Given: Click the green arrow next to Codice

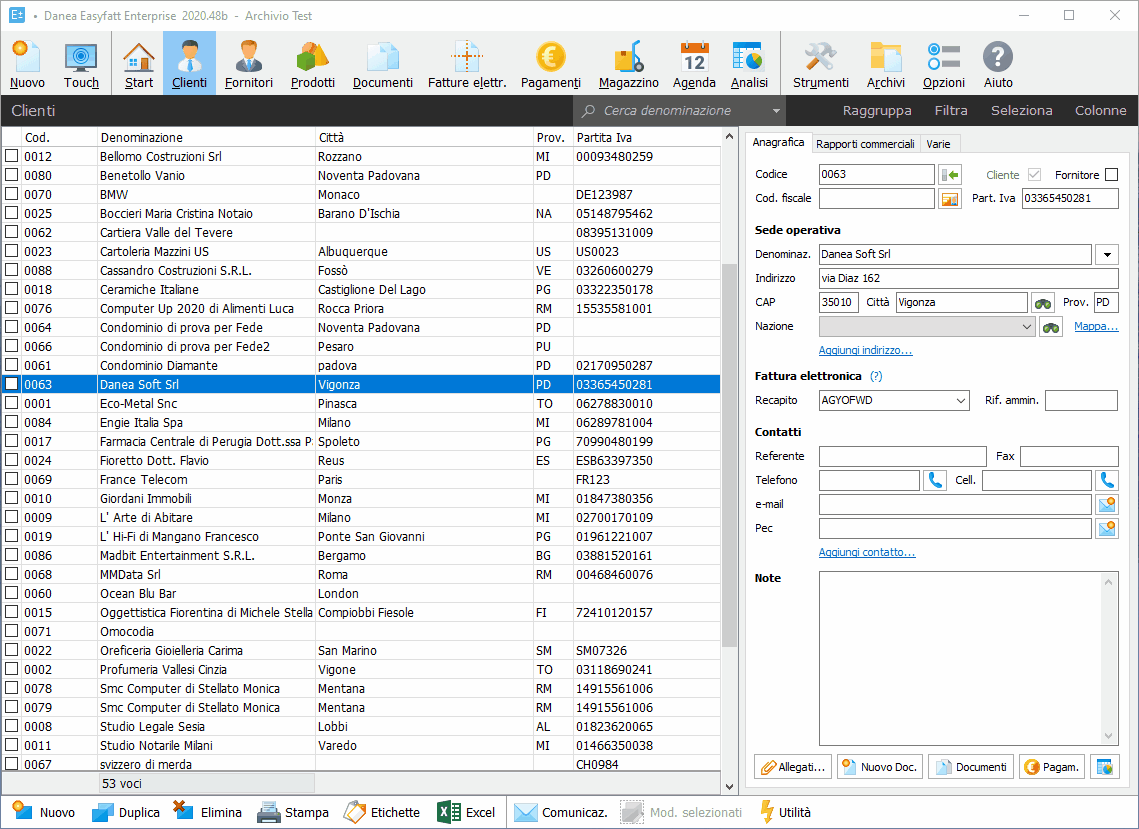Looking at the screenshot, I should (x=950, y=174).
